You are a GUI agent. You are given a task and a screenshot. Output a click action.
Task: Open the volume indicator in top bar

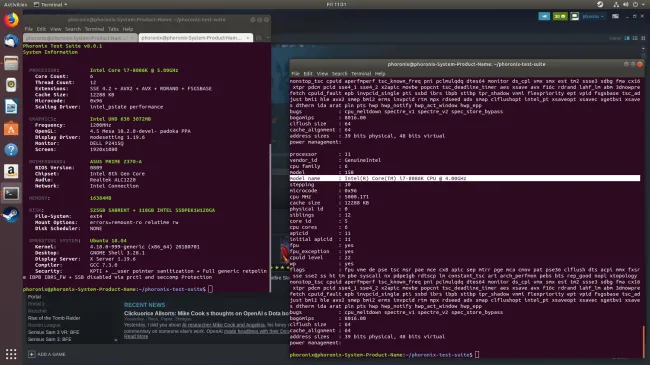click(626, 4)
